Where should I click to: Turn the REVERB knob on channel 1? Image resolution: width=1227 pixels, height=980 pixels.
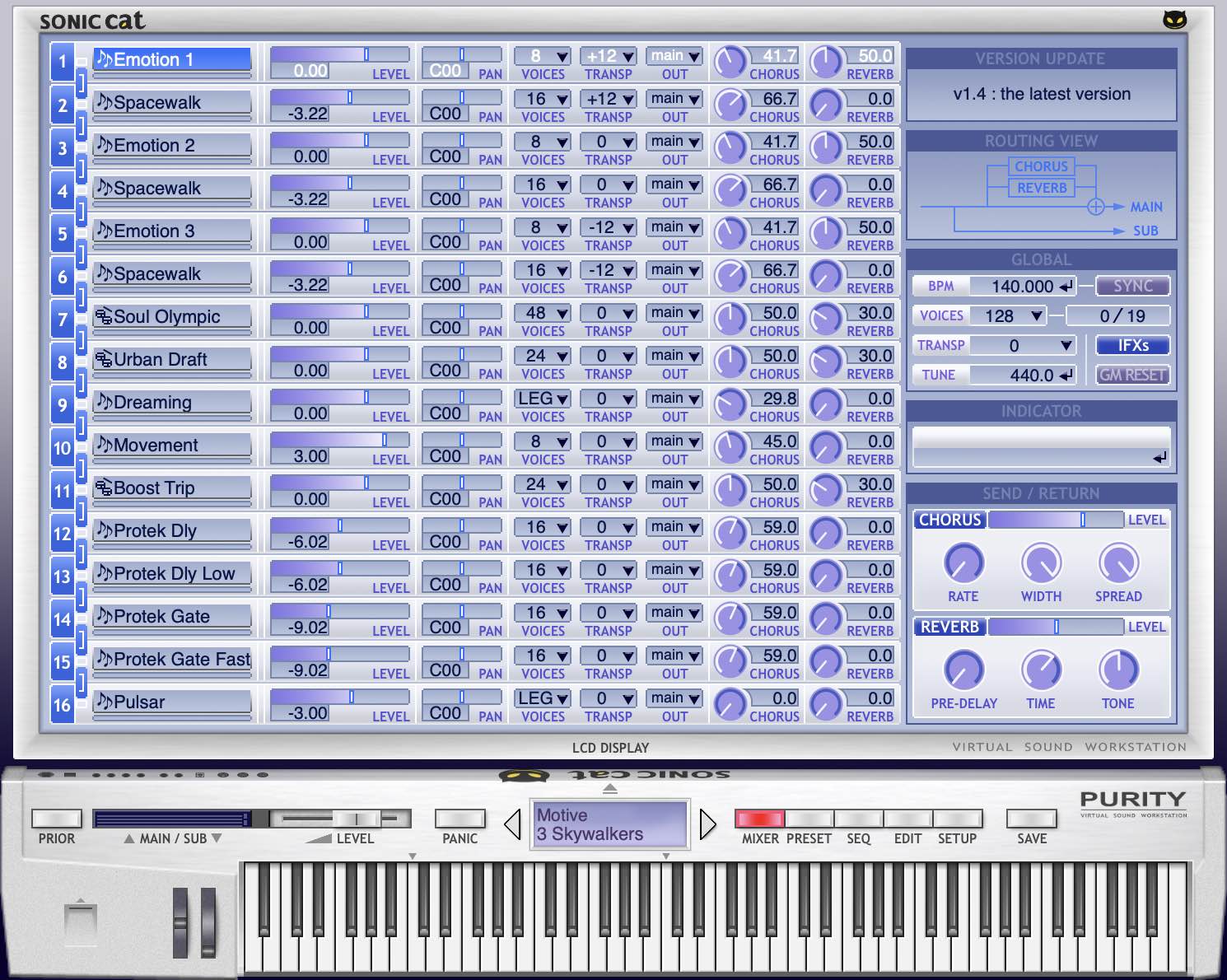826,62
